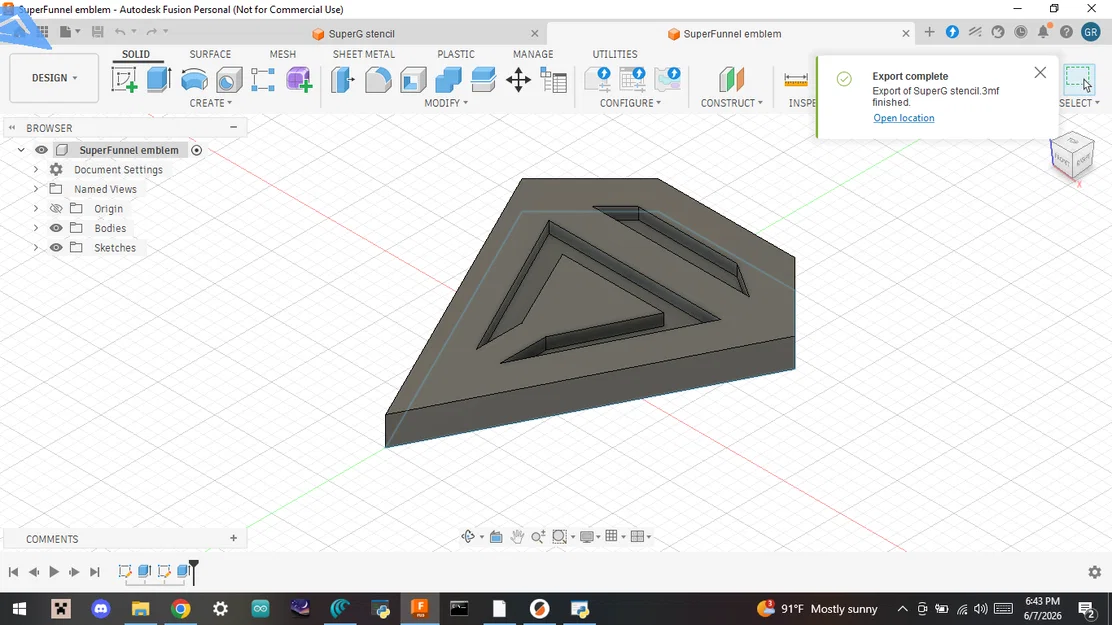The height and width of the screenshot is (625, 1112).
Task: Dismiss the Export complete notification
Action: tap(1040, 72)
